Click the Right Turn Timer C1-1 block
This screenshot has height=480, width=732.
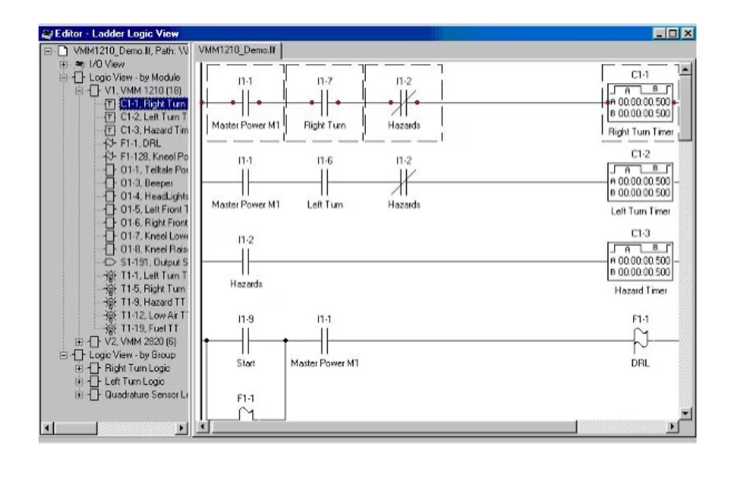[x=640, y=102]
